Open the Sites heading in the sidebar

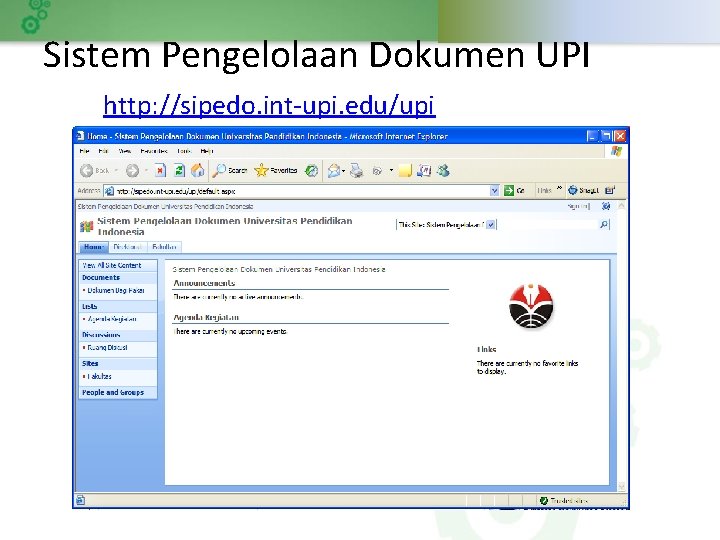pyautogui.click(x=90, y=363)
